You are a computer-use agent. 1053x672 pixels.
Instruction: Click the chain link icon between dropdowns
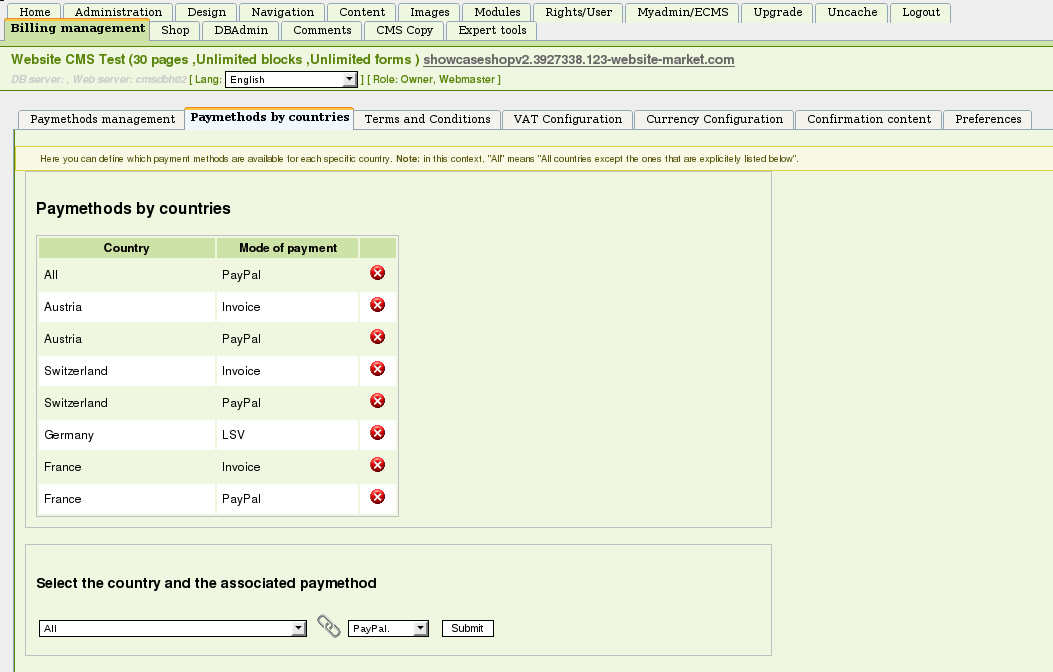point(328,627)
